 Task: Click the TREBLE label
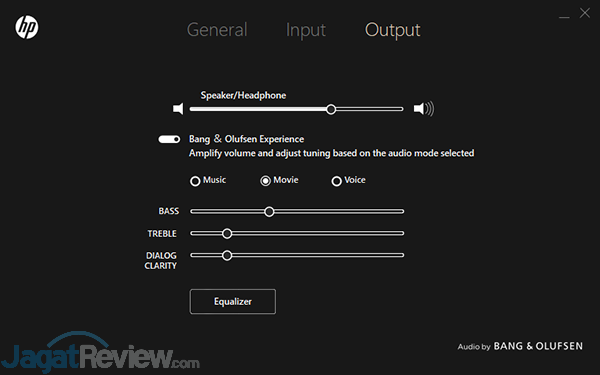tap(162, 233)
